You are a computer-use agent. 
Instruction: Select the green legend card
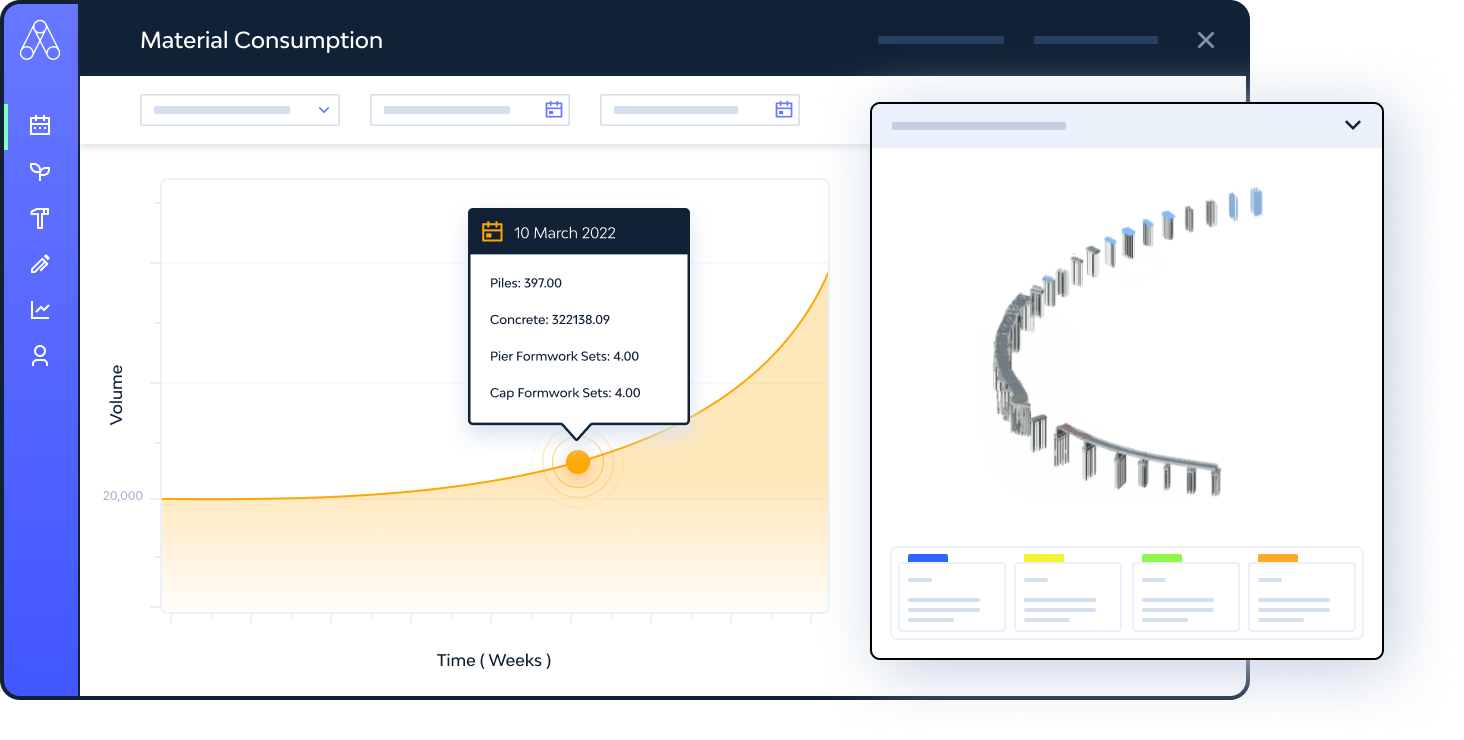pyautogui.click(x=1185, y=595)
